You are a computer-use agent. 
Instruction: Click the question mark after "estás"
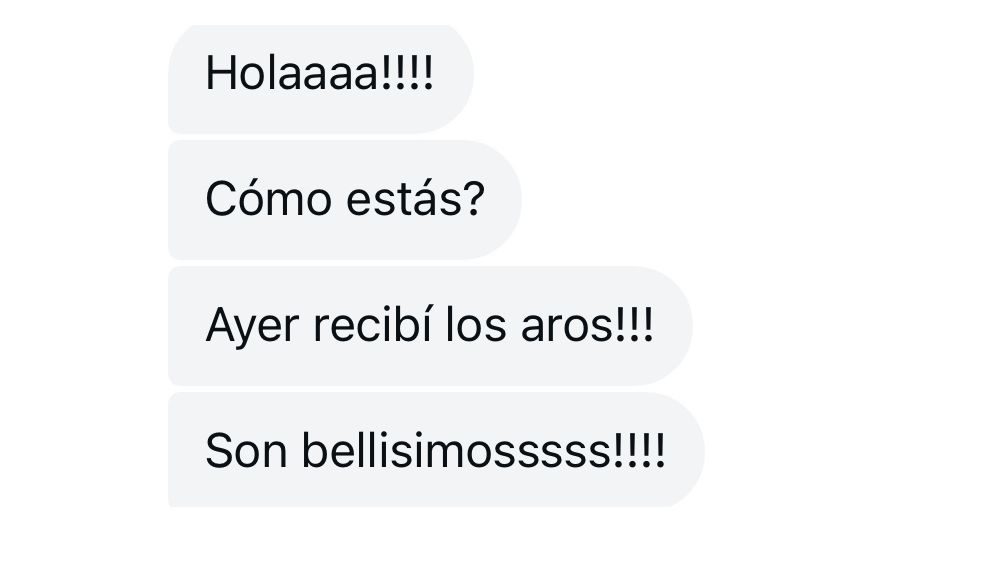(473, 198)
